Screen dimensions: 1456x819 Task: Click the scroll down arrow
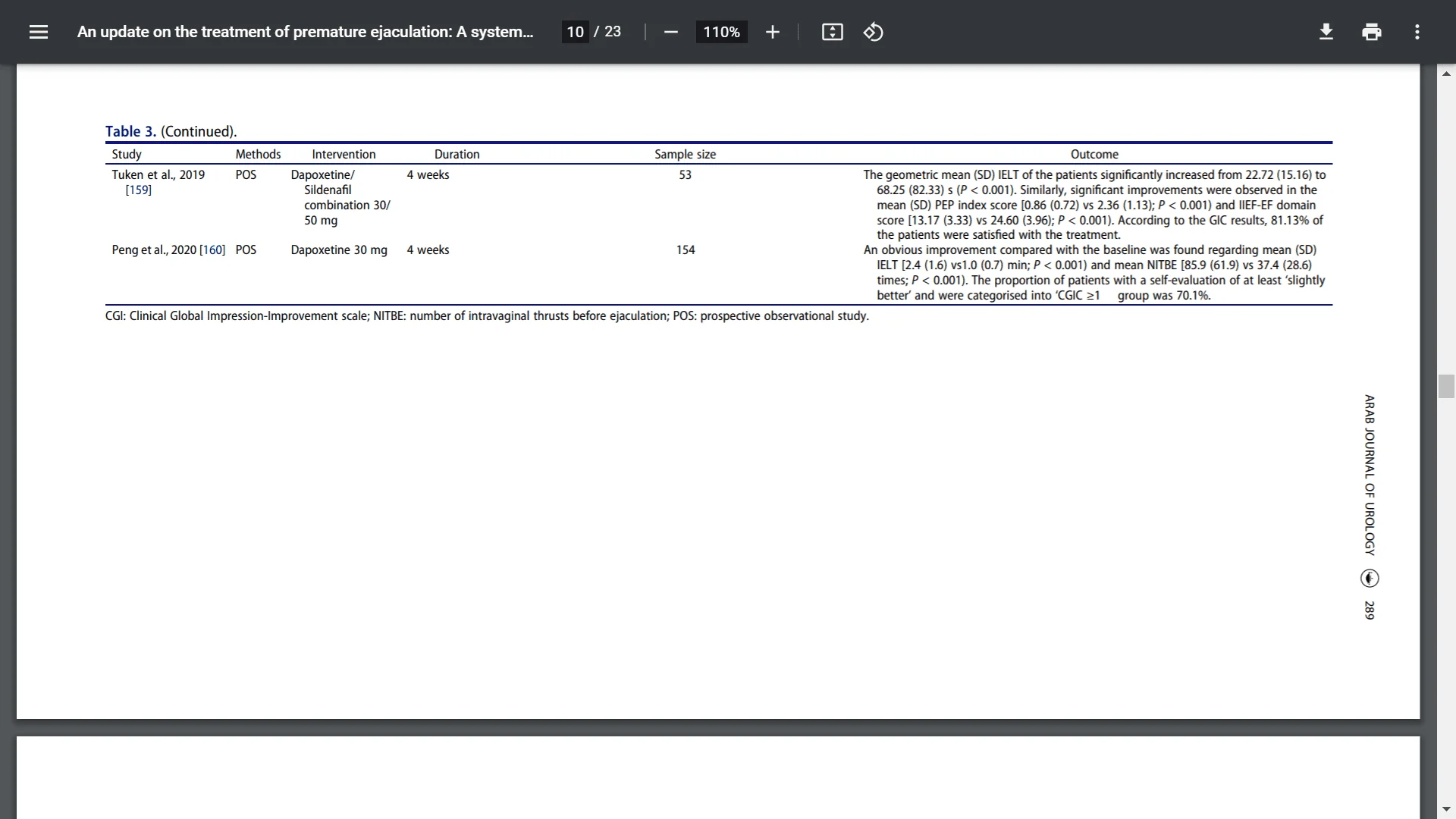[x=1446, y=809]
